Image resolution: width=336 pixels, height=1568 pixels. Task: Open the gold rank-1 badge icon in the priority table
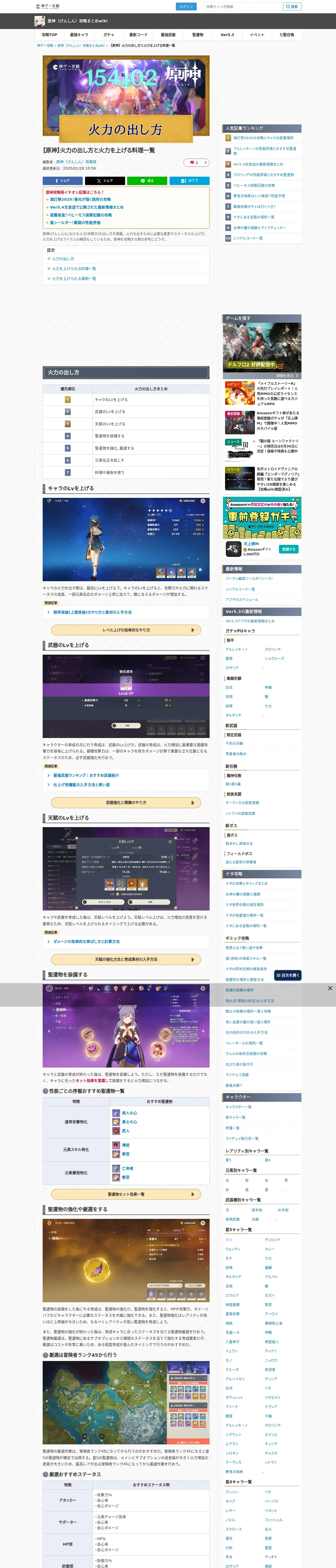point(68,399)
